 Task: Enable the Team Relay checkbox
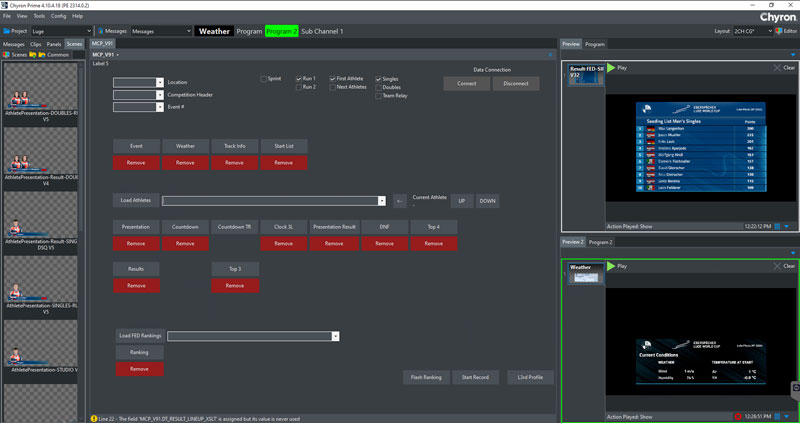(378, 95)
